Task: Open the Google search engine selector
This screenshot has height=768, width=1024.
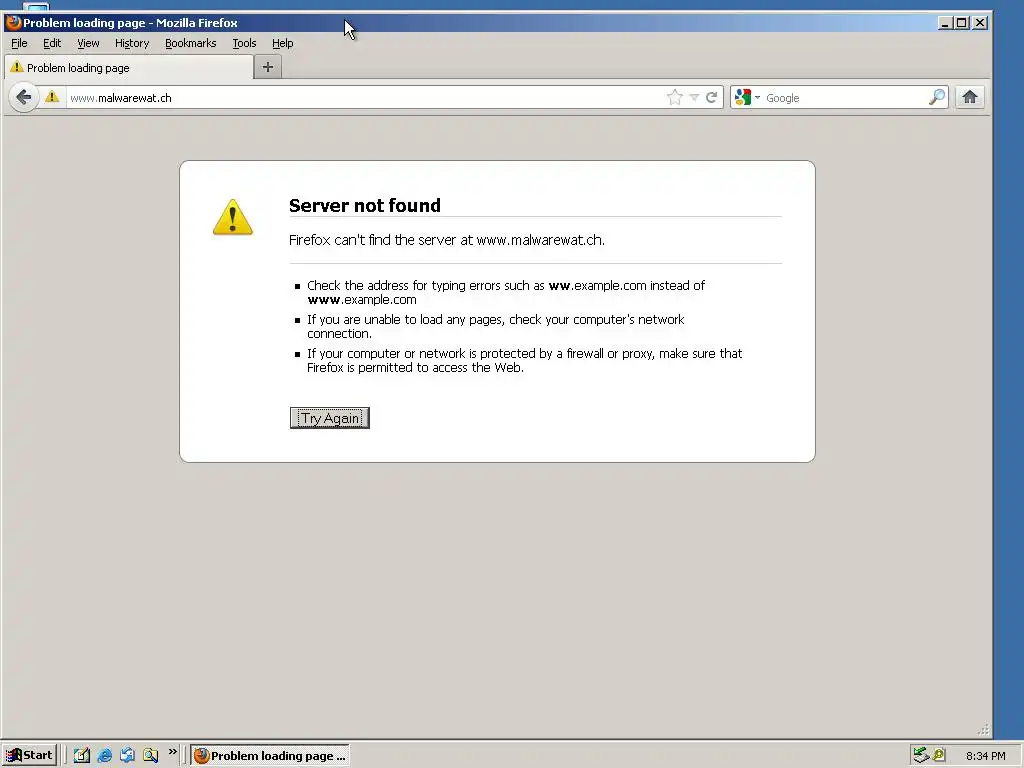Action: [x=747, y=97]
